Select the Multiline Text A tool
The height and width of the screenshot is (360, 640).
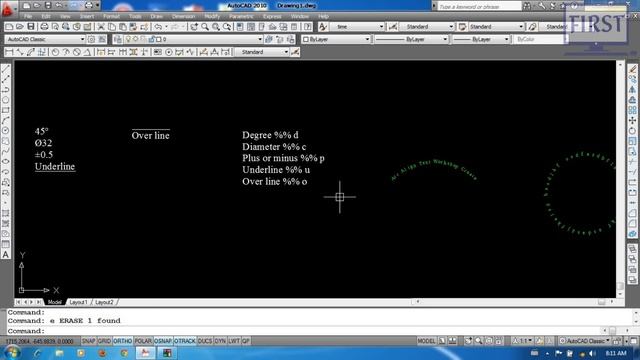pyautogui.click(x=6, y=254)
